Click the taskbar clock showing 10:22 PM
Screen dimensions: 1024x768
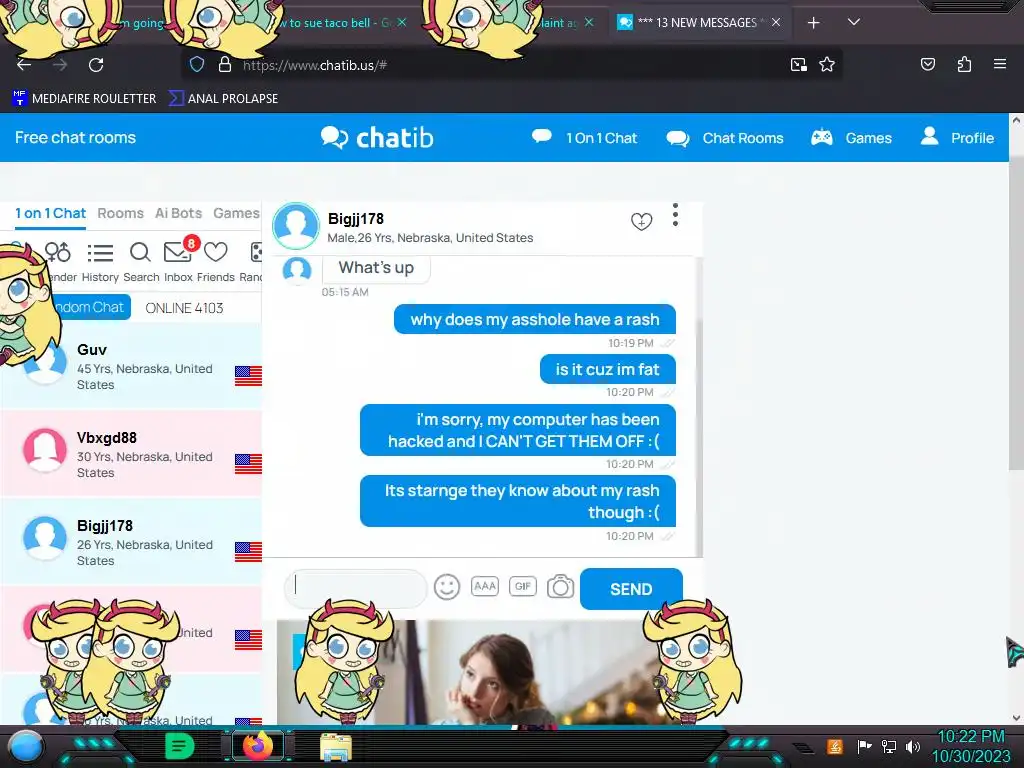point(971,746)
